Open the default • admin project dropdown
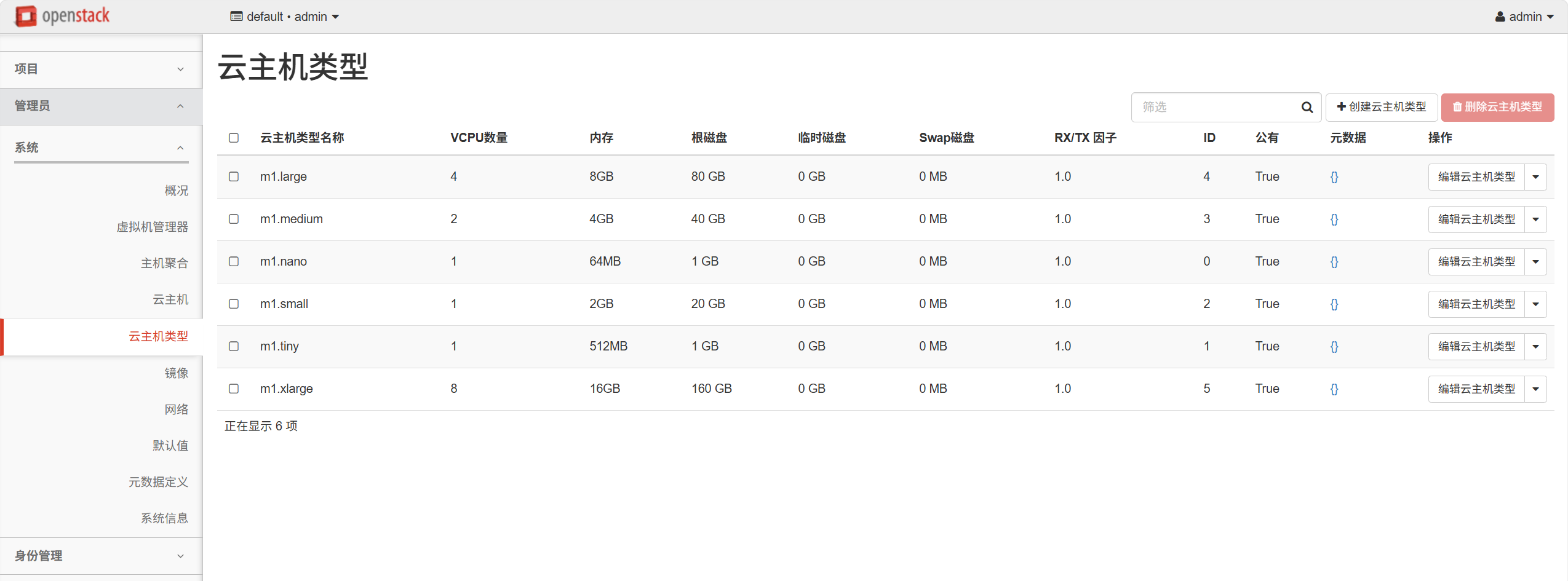The height and width of the screenshot is (581, 1568). [x=285, y=17]
